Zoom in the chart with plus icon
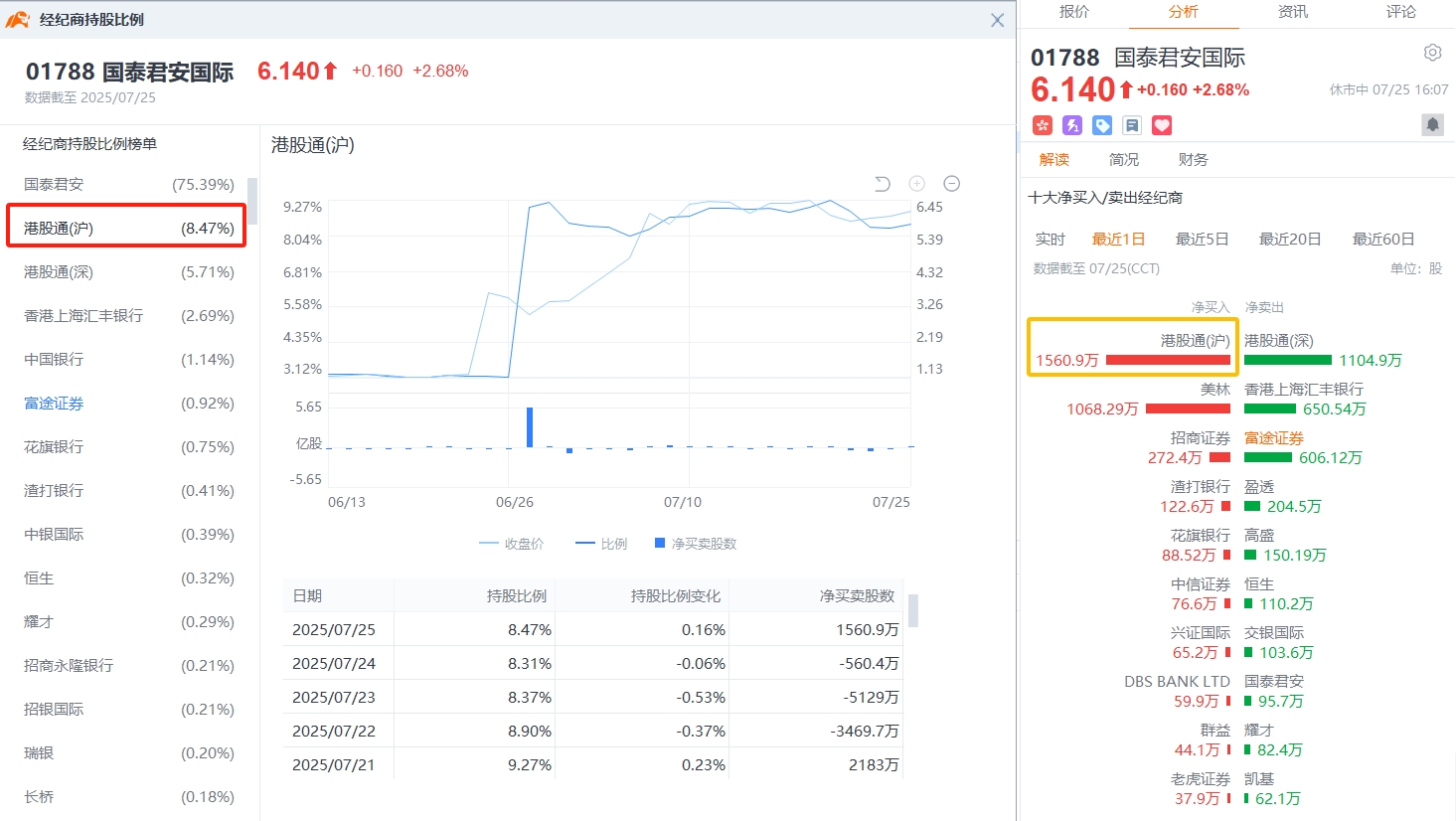This screenshot has height=821, width=1456. pyautogui.click(x=917, y=184)
